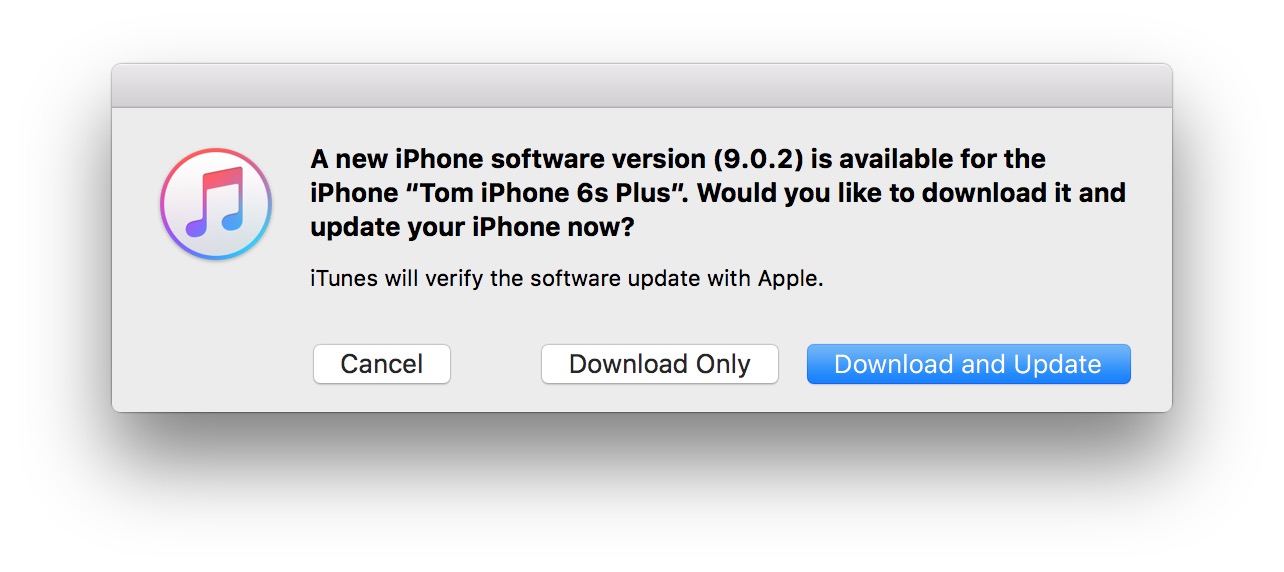
Task: Click the iTunes music note icon
Action: tap(215, 204)
